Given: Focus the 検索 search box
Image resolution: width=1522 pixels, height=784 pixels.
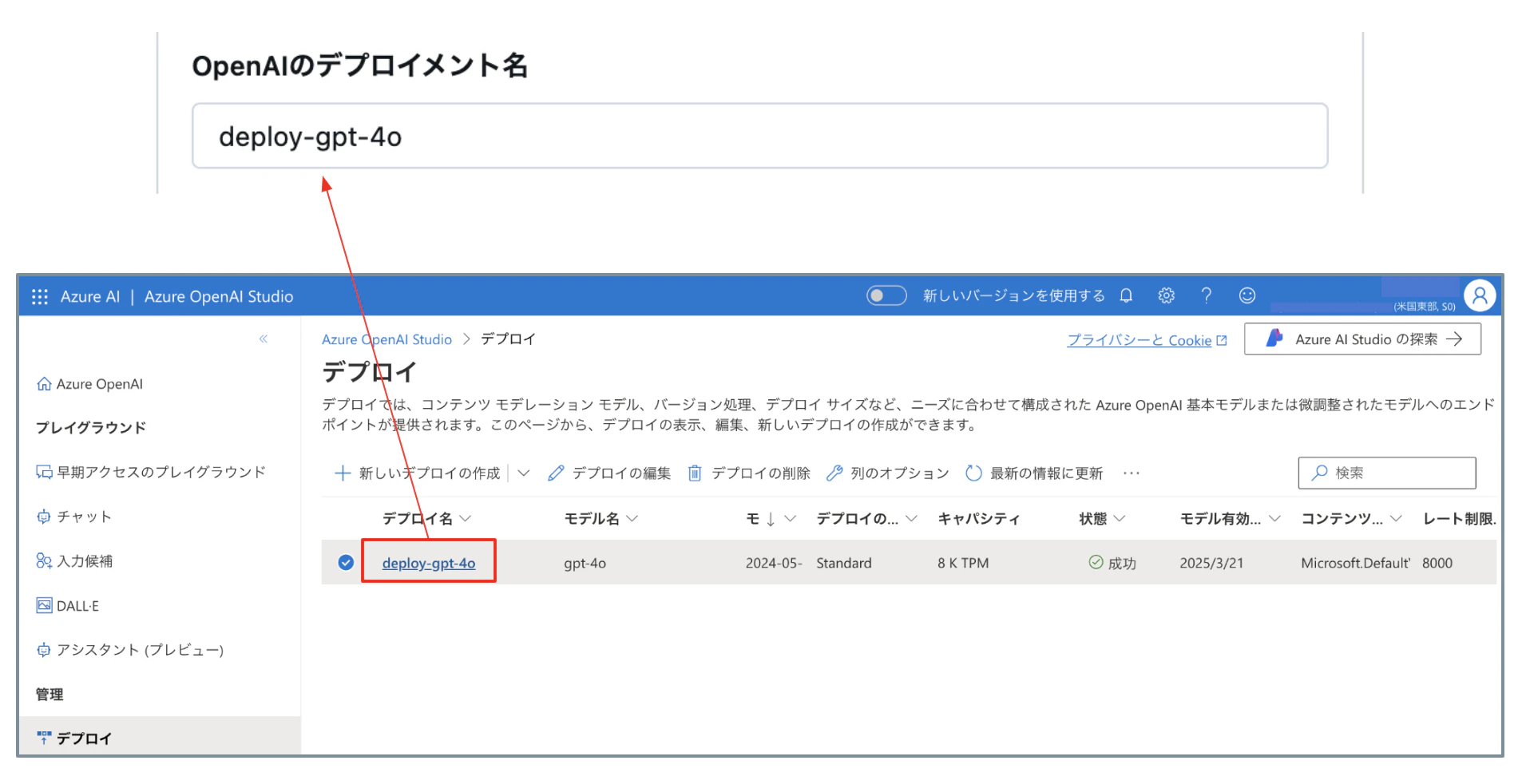Looking at the screenshot, I should click(1387, 473).
